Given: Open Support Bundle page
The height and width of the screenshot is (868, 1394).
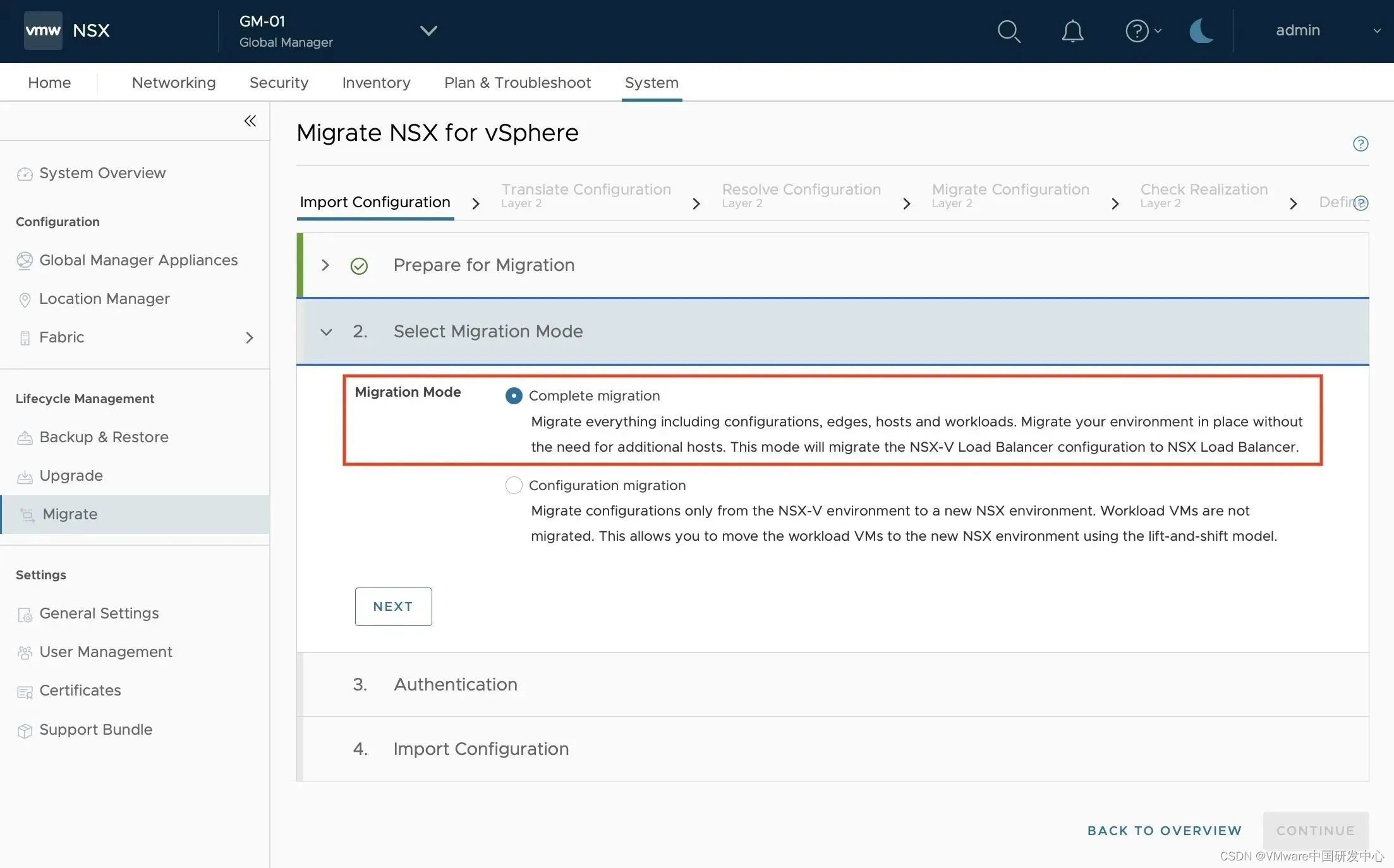Looking at the screenshot, I should (x=95, y=730).
